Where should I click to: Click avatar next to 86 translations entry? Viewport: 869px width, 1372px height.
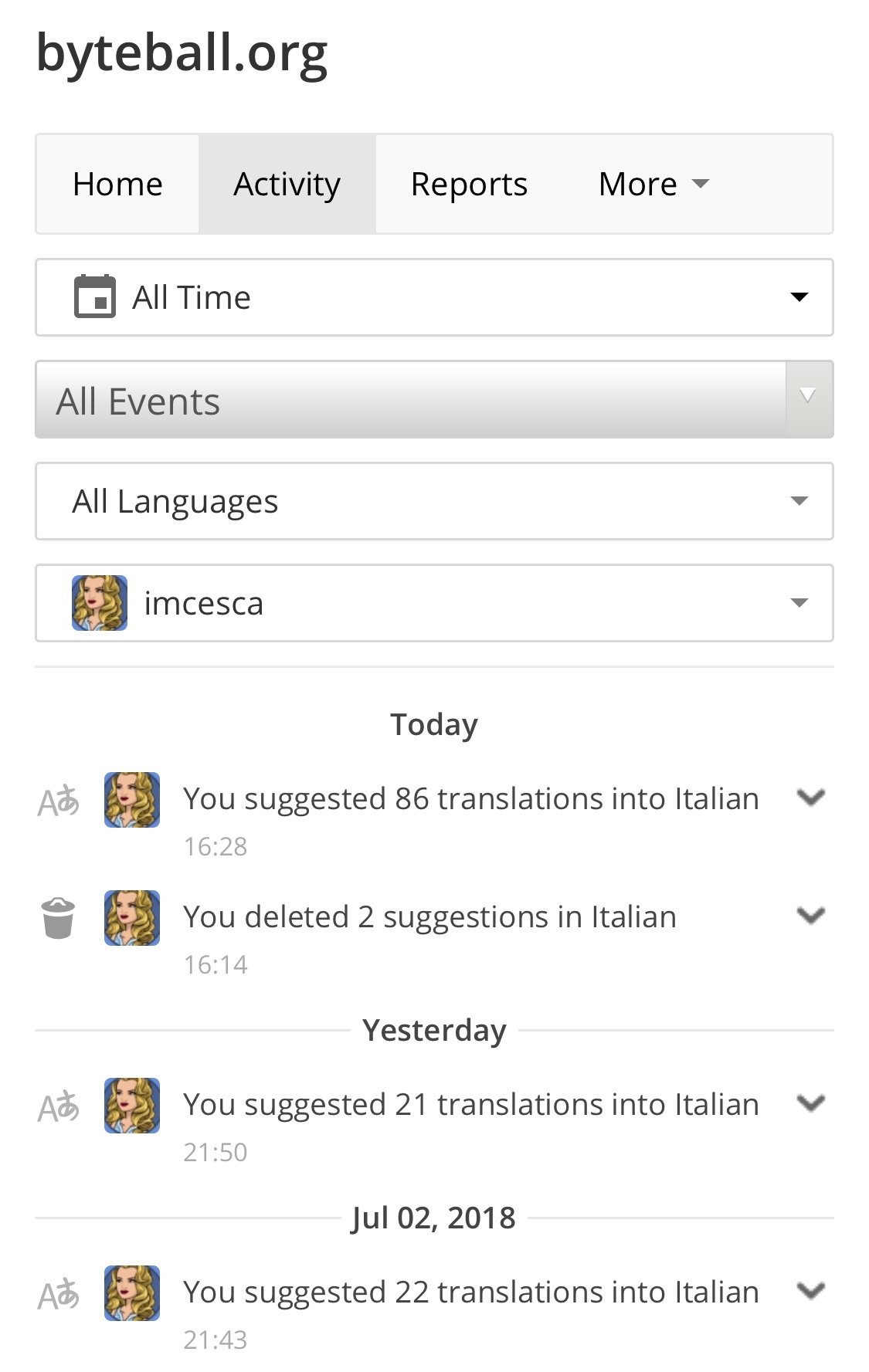coord(132,800)
